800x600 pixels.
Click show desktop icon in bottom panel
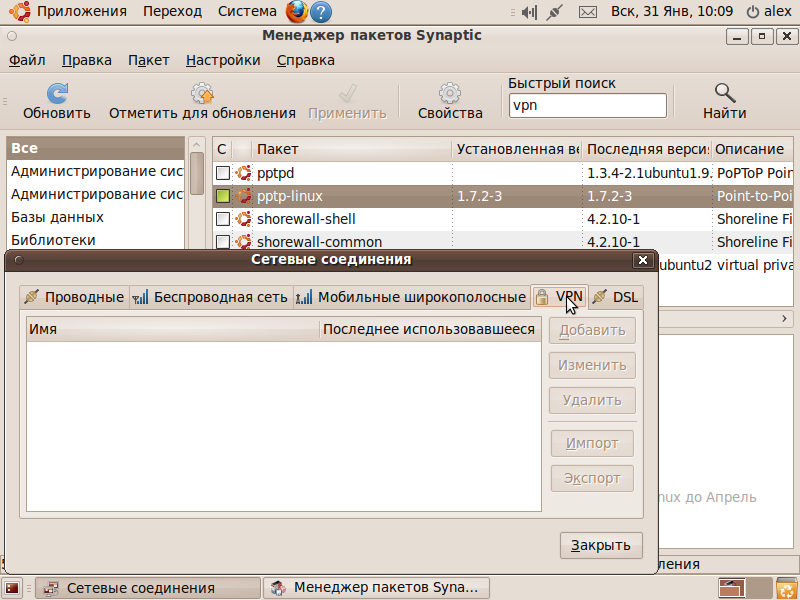click(14, 588)
